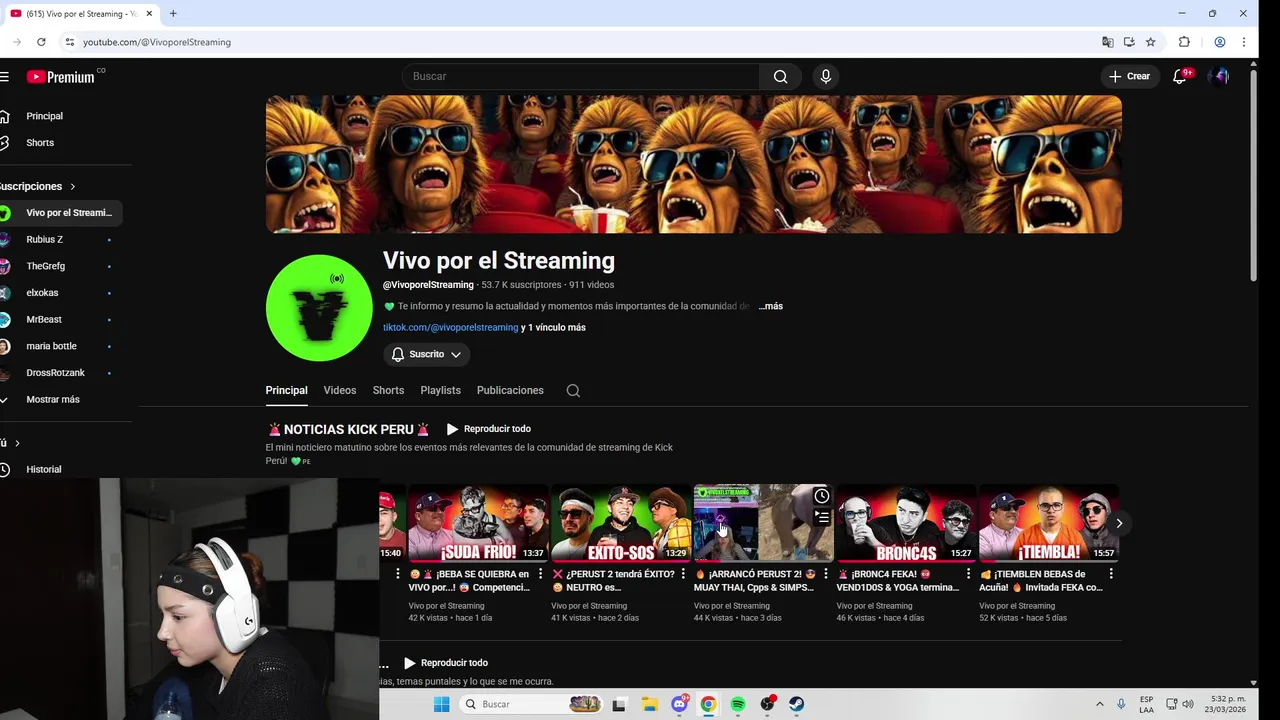Click the Windows taskbar Buscar search box
The image size is (1280, 720).
(532, 704)
